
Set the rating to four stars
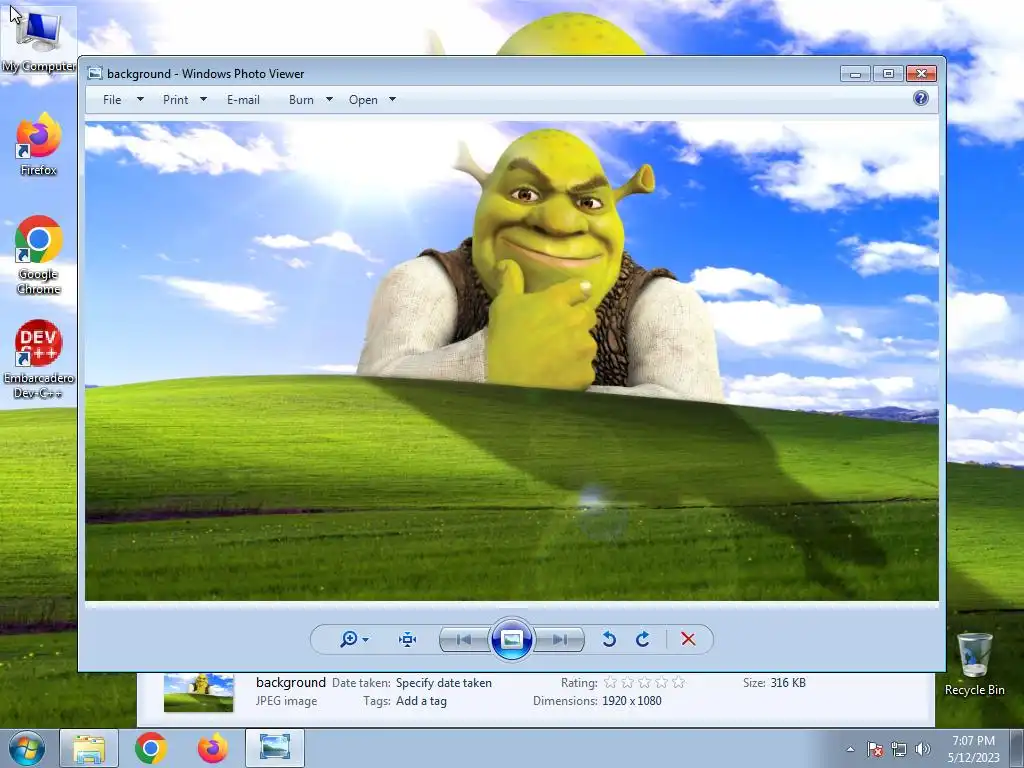[662, 682]
